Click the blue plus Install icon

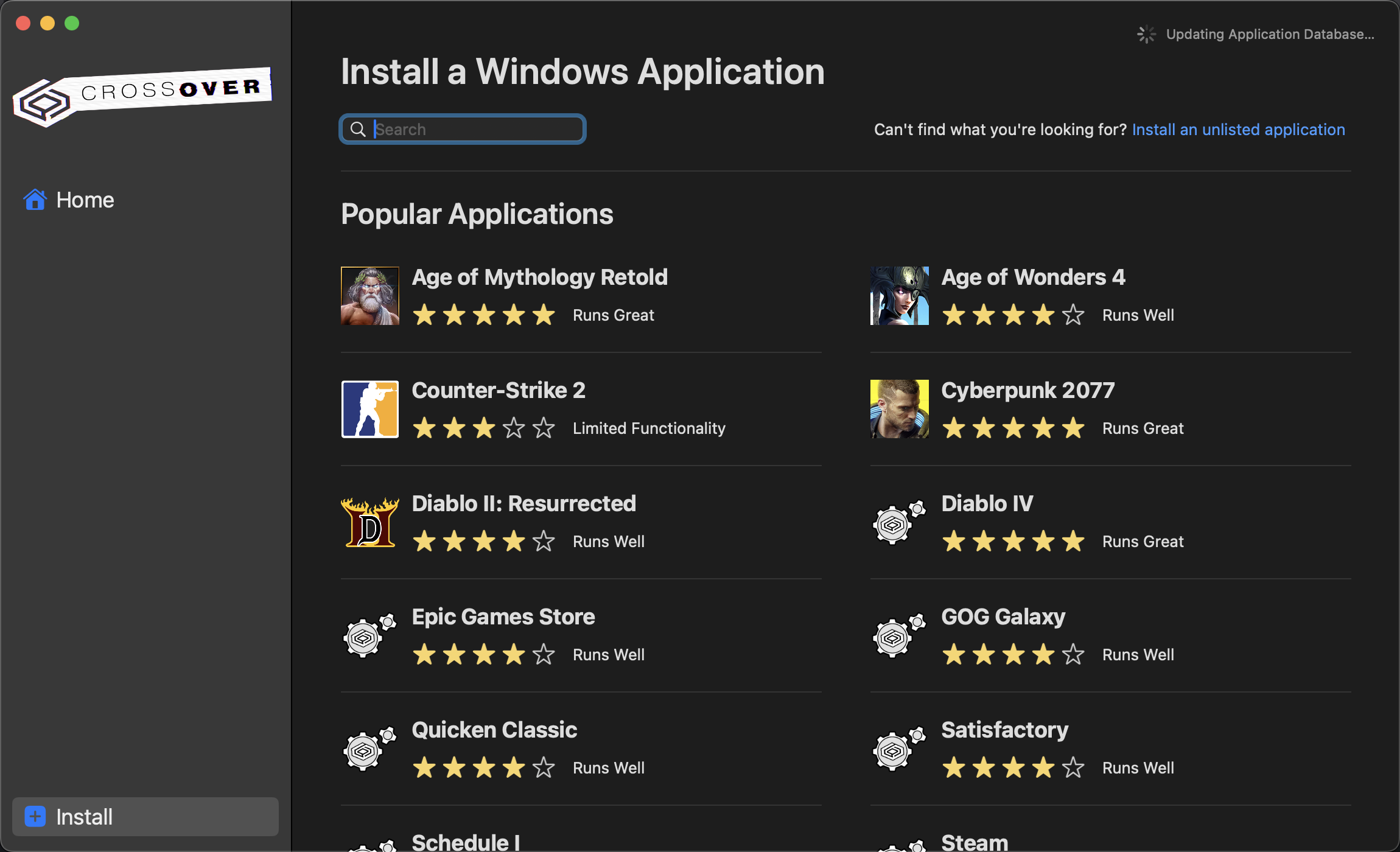[35, 817]
